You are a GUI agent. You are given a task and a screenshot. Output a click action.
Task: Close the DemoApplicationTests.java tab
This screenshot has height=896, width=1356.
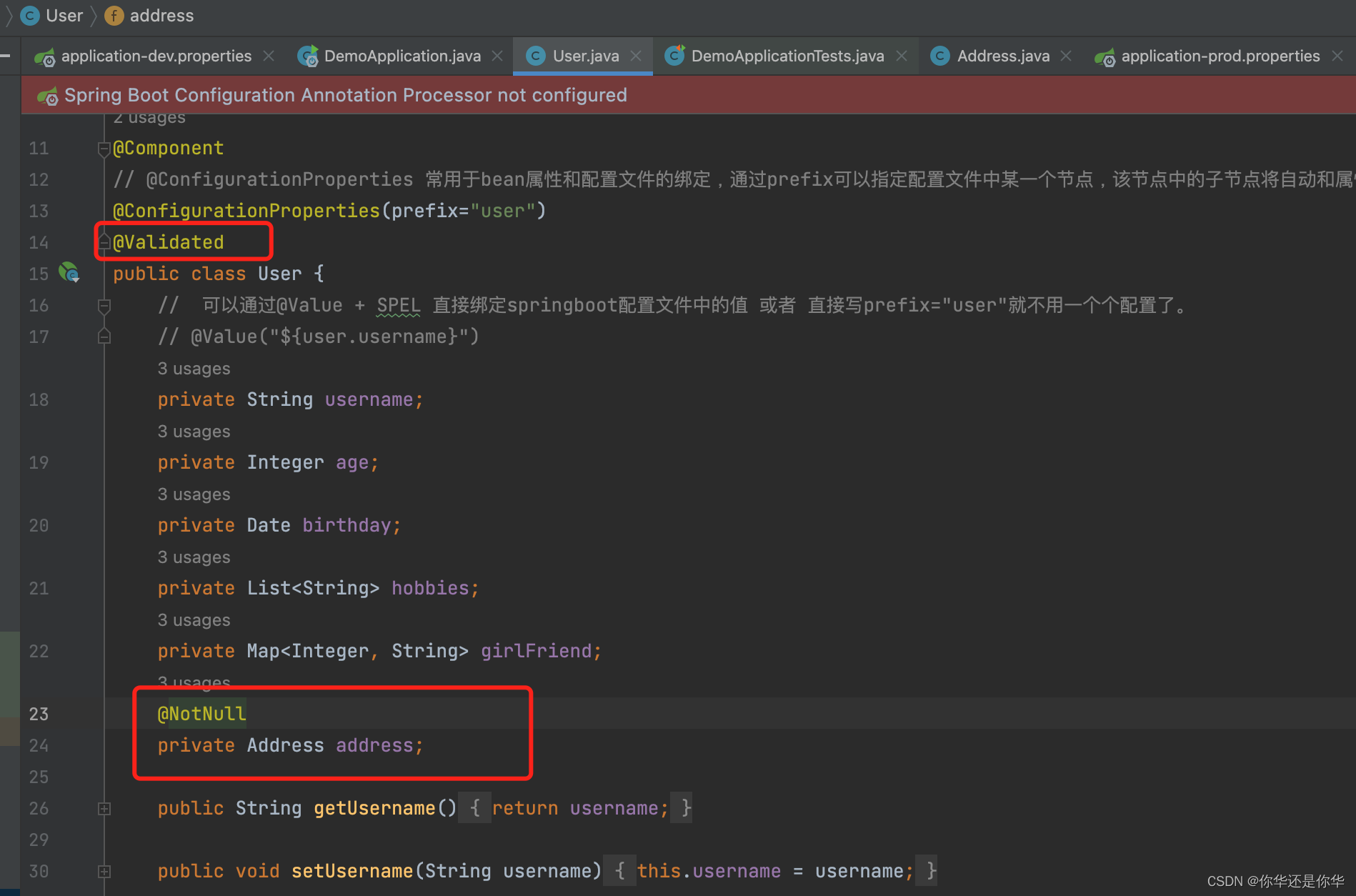[x=902, y=56]
